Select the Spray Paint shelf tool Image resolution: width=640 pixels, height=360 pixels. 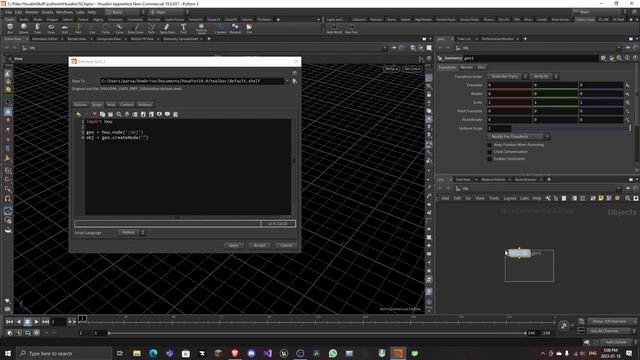click(x=167, y=28)
